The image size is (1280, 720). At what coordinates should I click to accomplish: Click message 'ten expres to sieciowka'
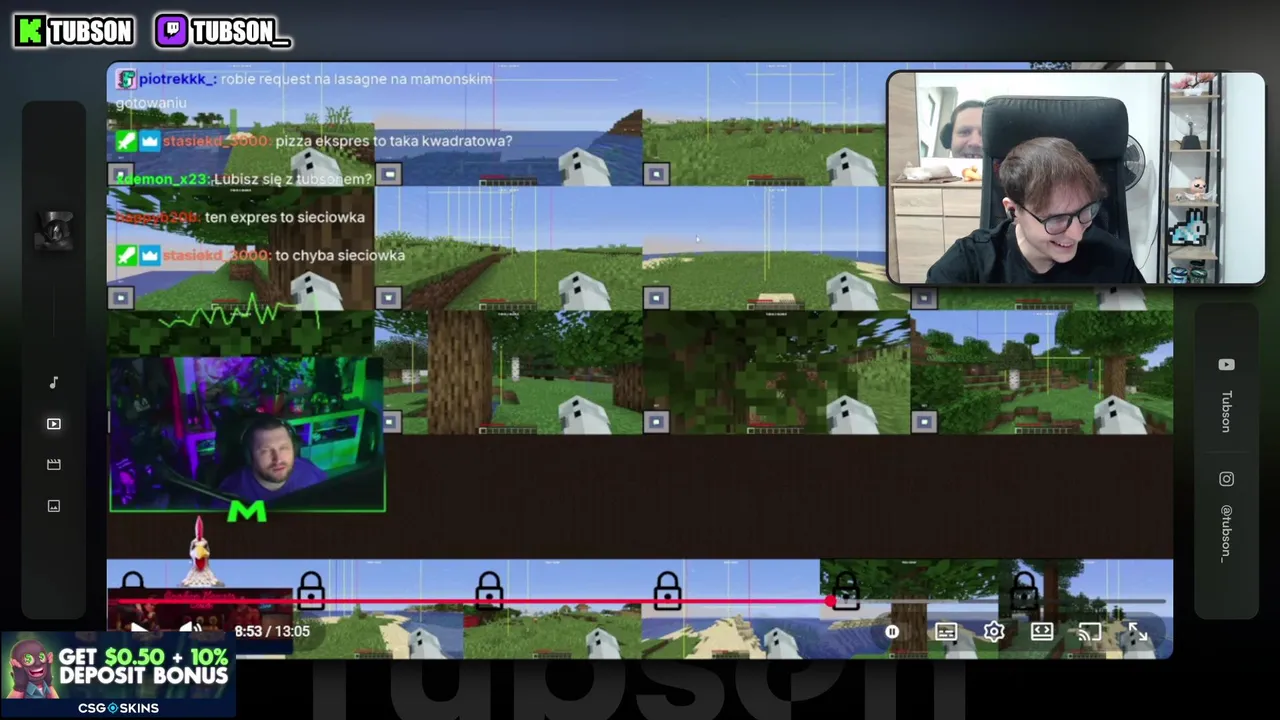[284, 217]
